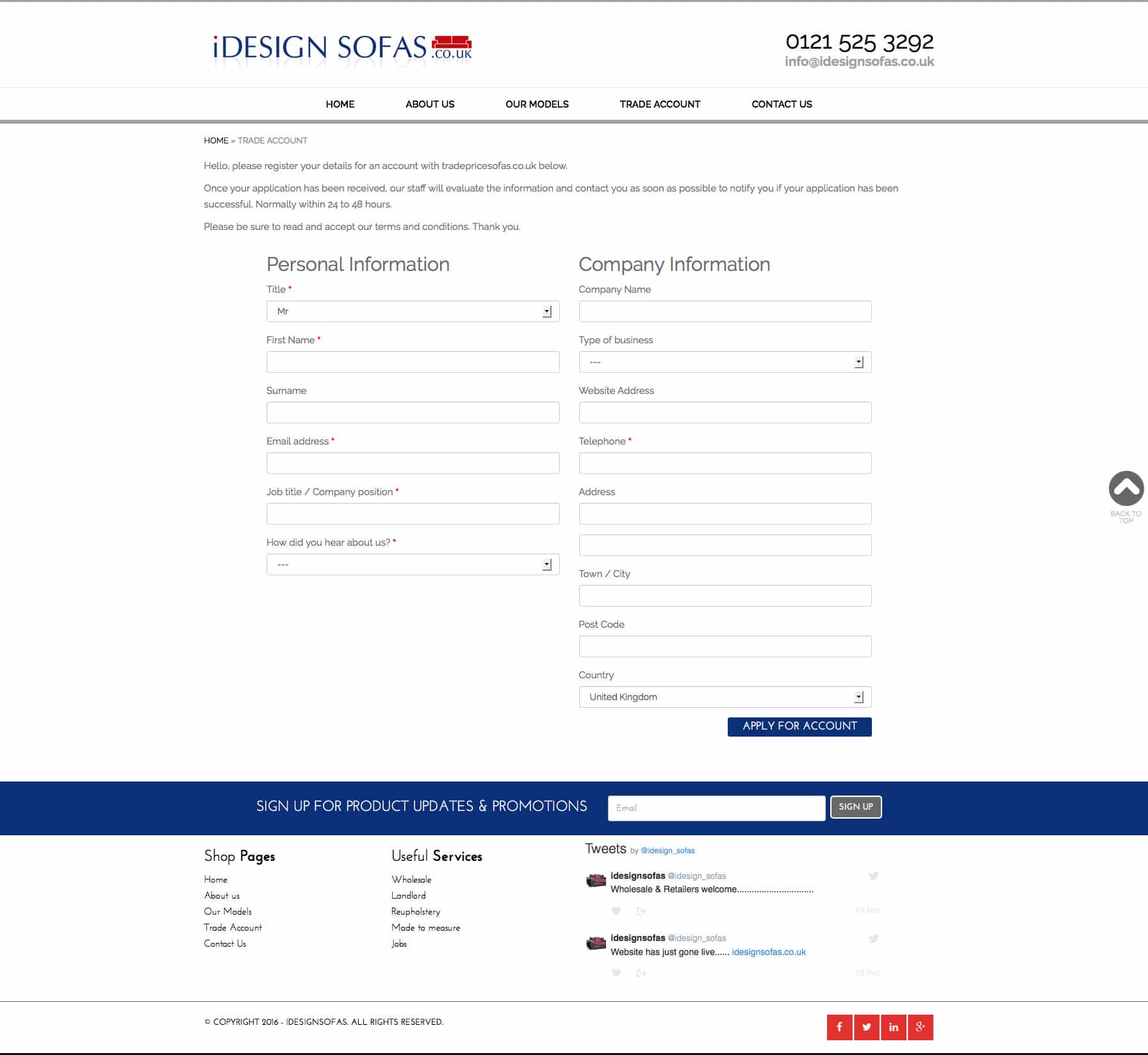This screenshot has height=1055, width=1148.
Task: Click the Google Plus footer icon
Action: click(x=920, y=1027)
